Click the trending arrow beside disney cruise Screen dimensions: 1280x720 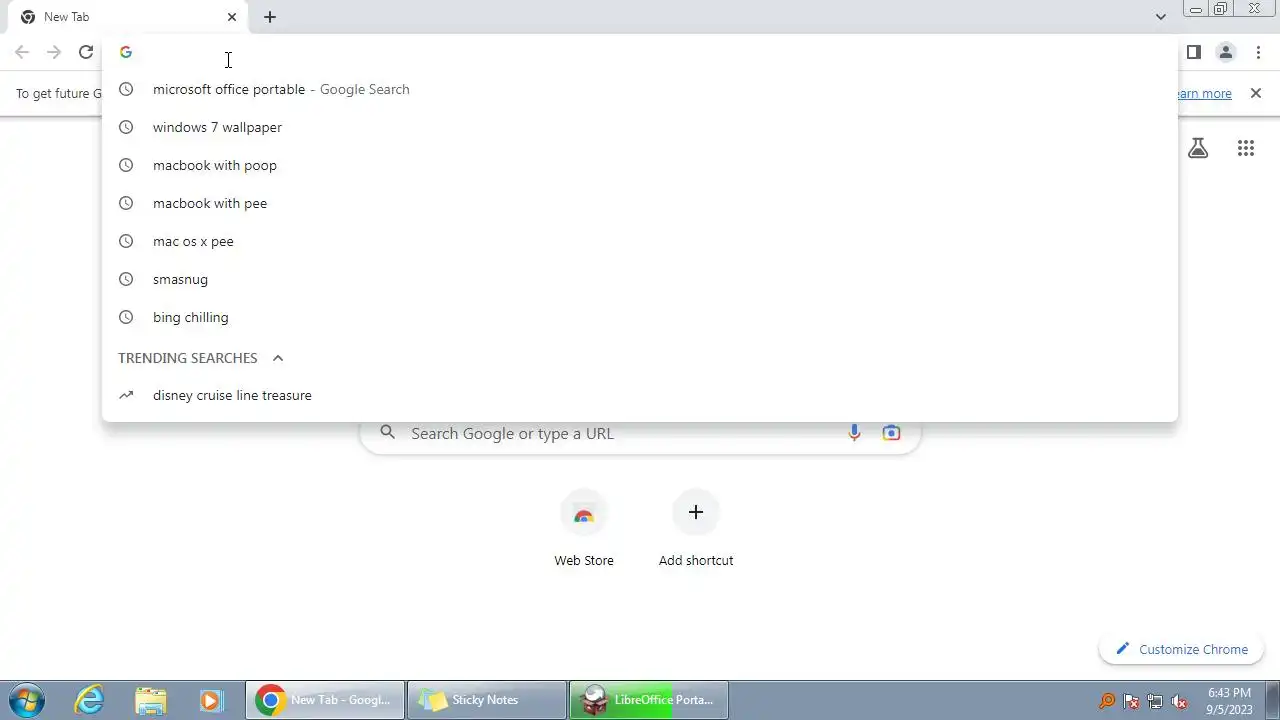tap(126, 395)
